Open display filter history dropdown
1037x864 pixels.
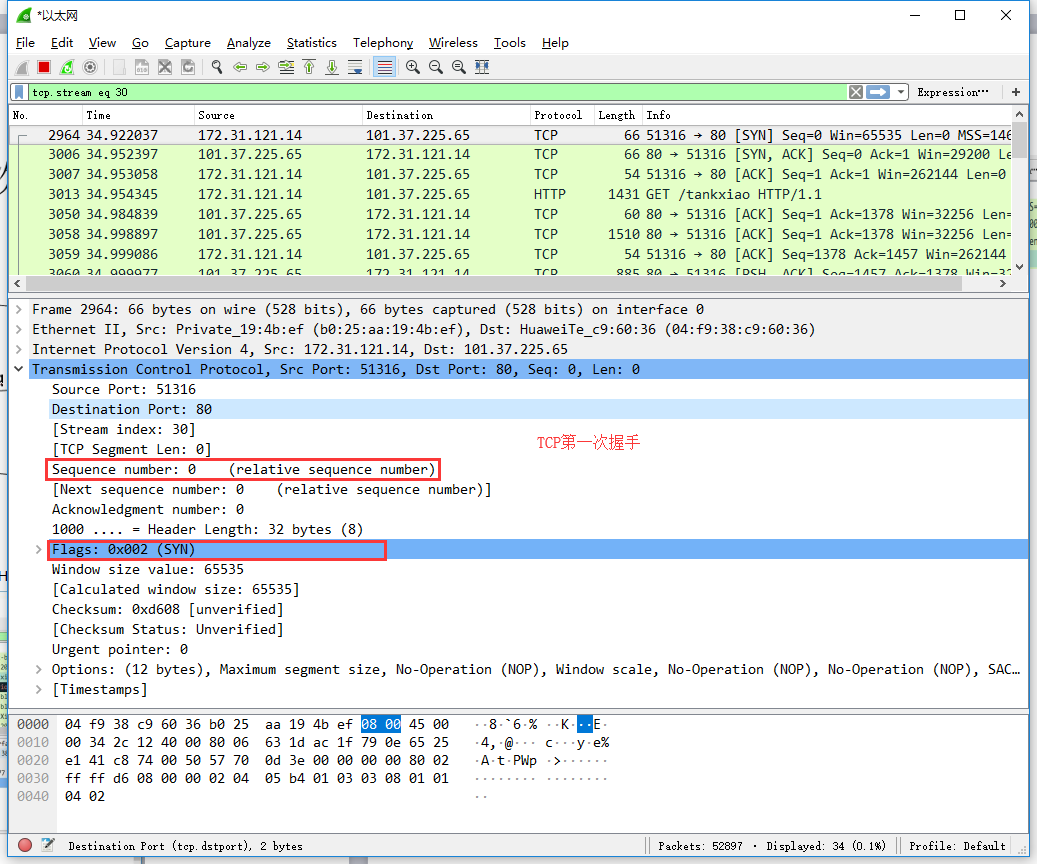[901, 92]
